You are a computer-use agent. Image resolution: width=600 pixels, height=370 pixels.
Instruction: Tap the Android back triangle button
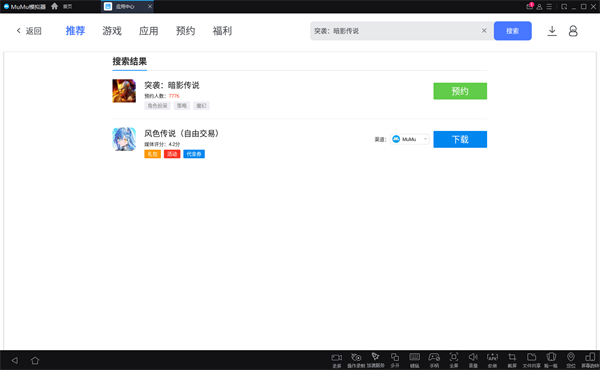pyautogui.click(x=15, y=360)
